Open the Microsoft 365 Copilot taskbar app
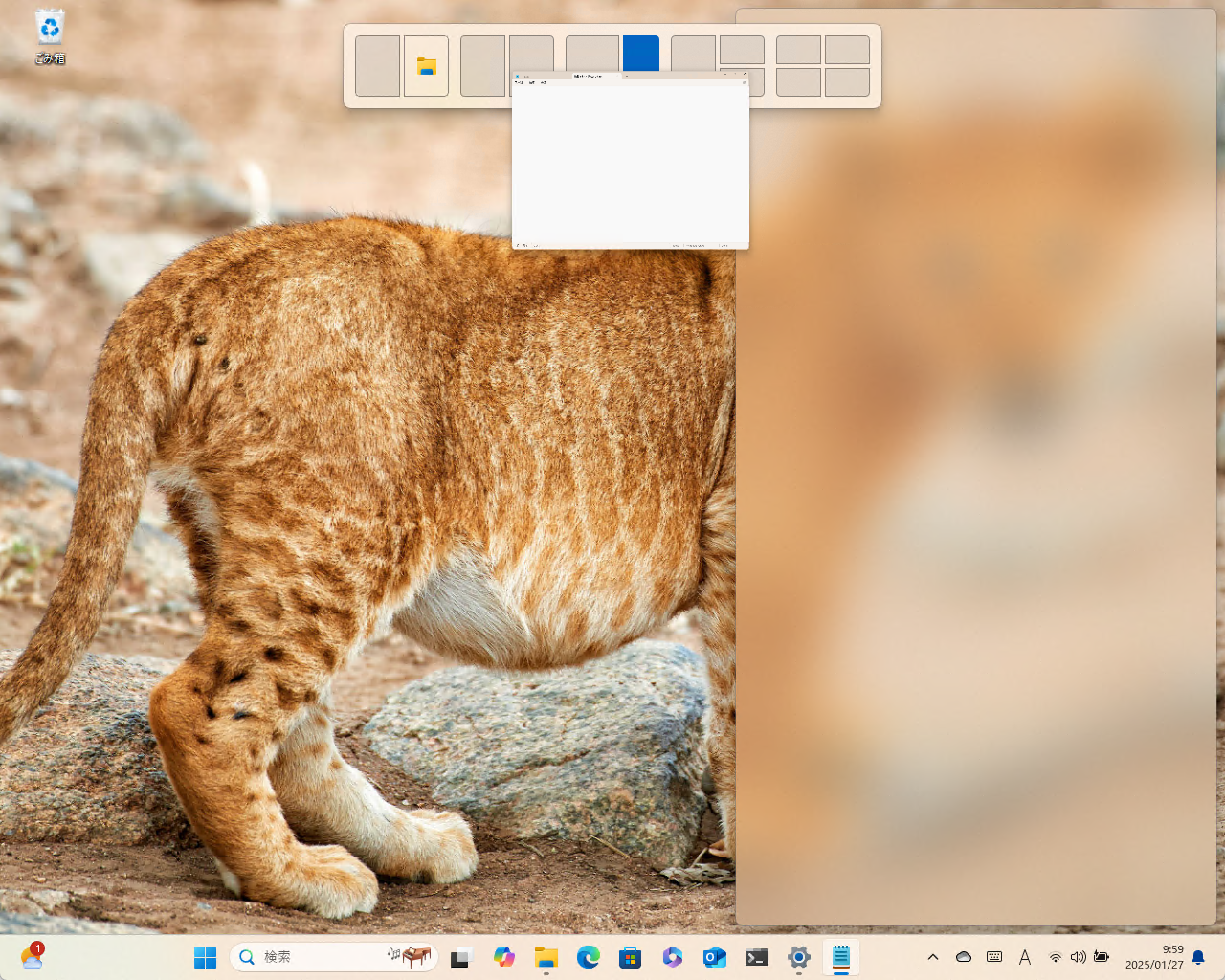 [673, 957]
